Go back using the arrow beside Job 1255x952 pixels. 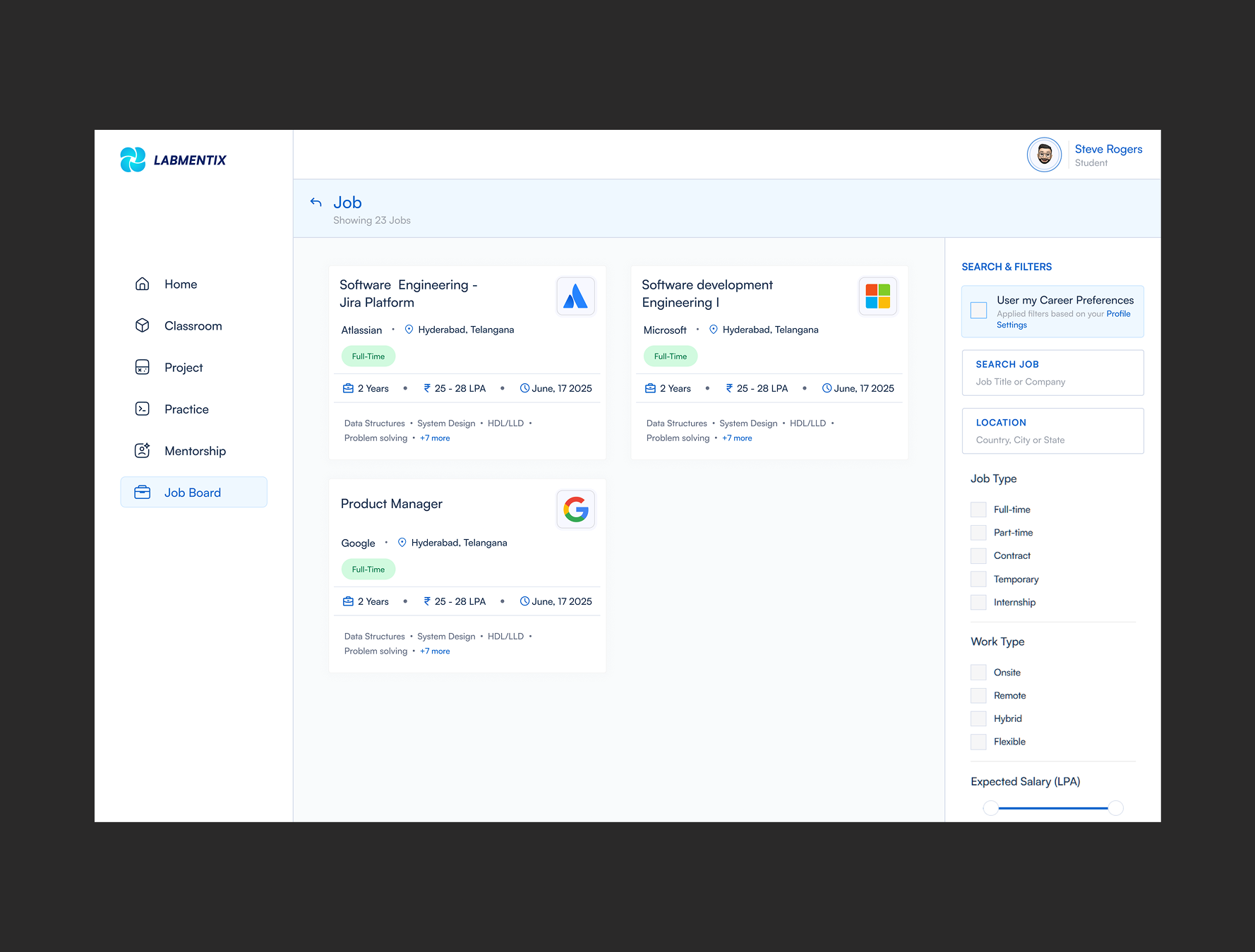(316, 203)
